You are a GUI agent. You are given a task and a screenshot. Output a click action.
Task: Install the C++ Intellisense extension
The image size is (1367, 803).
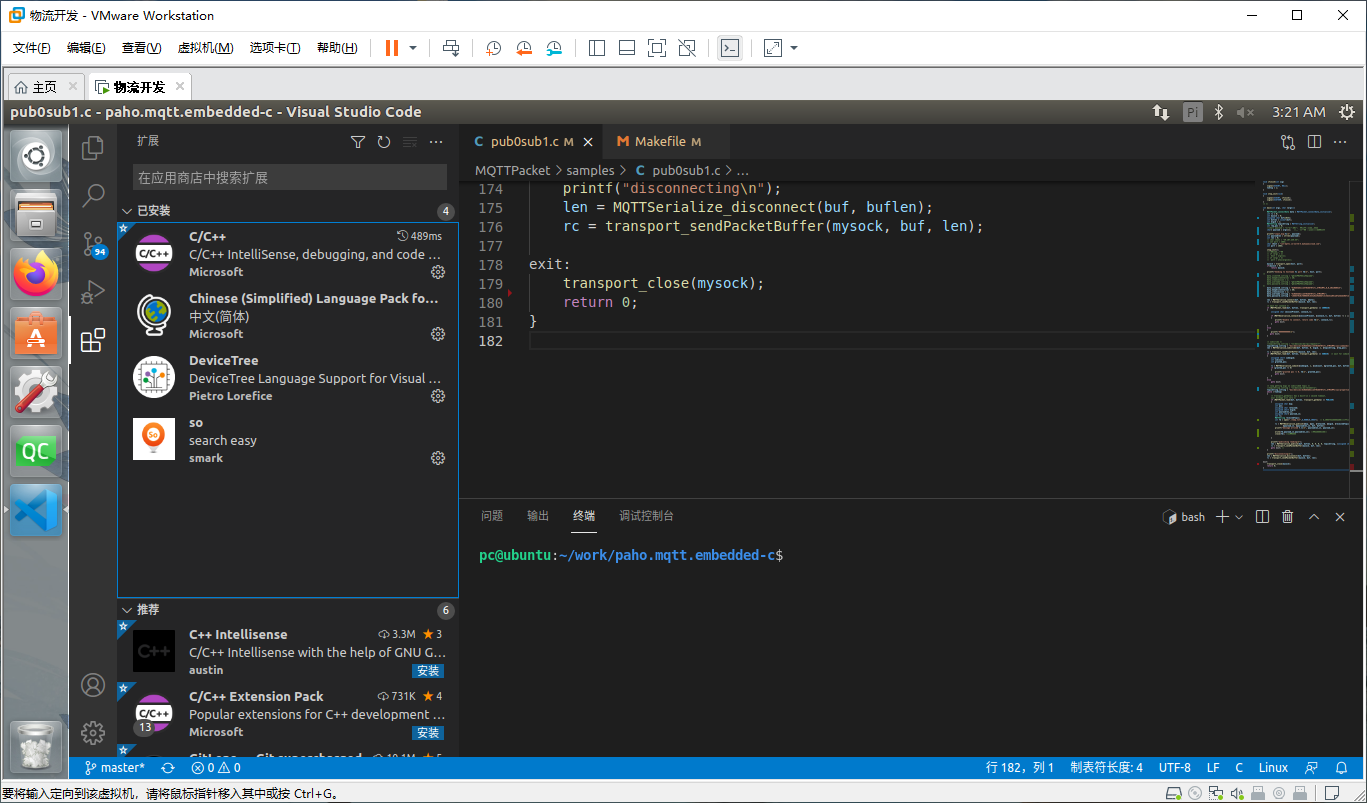tap(428, 671)
